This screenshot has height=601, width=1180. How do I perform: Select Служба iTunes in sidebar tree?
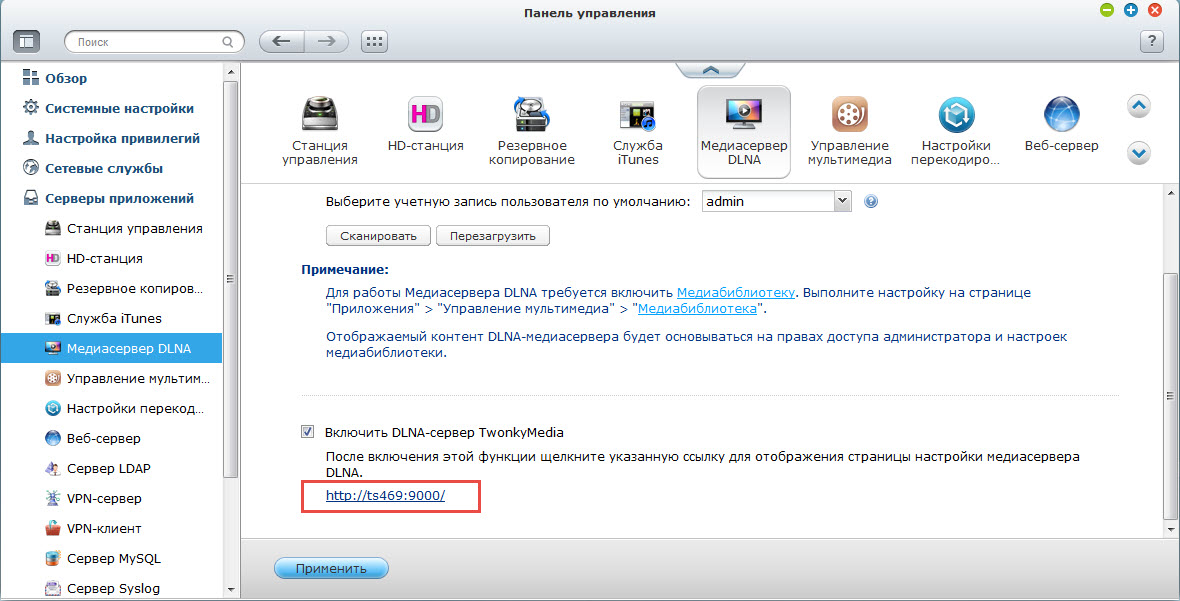tap(111, 318)
